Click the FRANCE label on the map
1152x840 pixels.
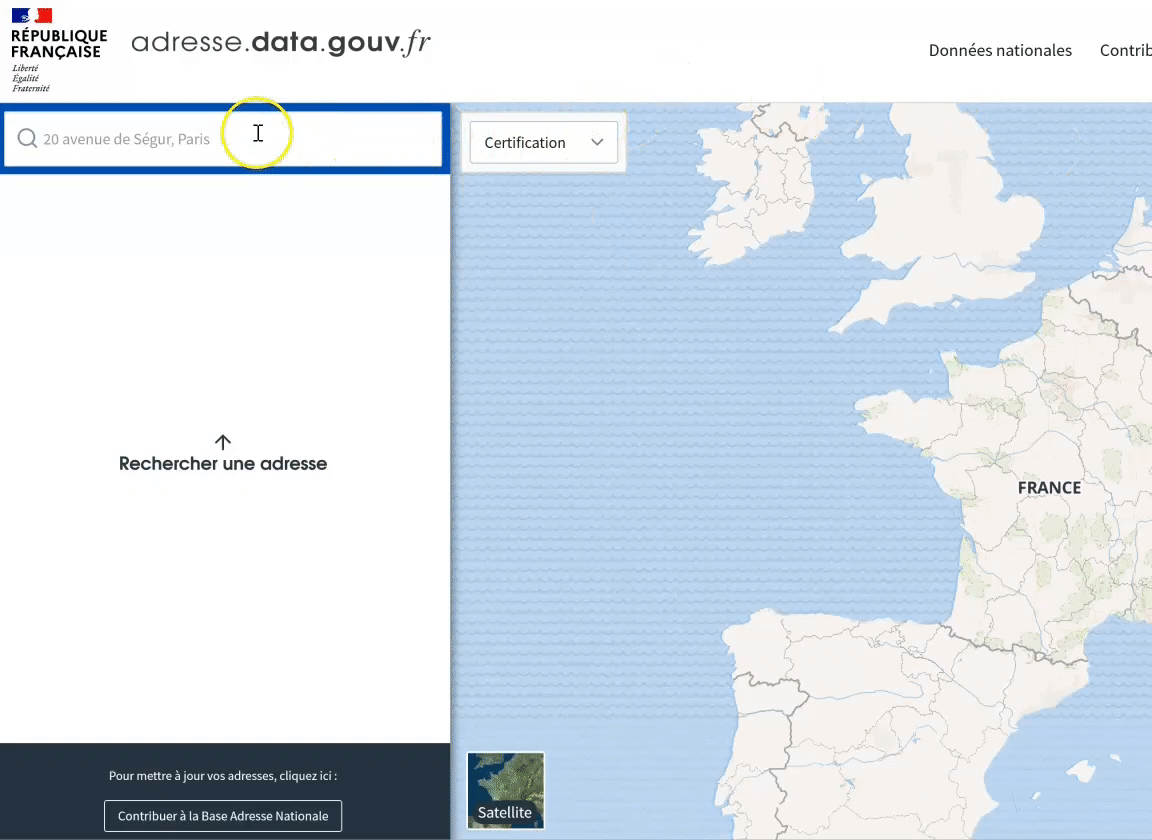pyautogui.click(x=1049, y=488)
